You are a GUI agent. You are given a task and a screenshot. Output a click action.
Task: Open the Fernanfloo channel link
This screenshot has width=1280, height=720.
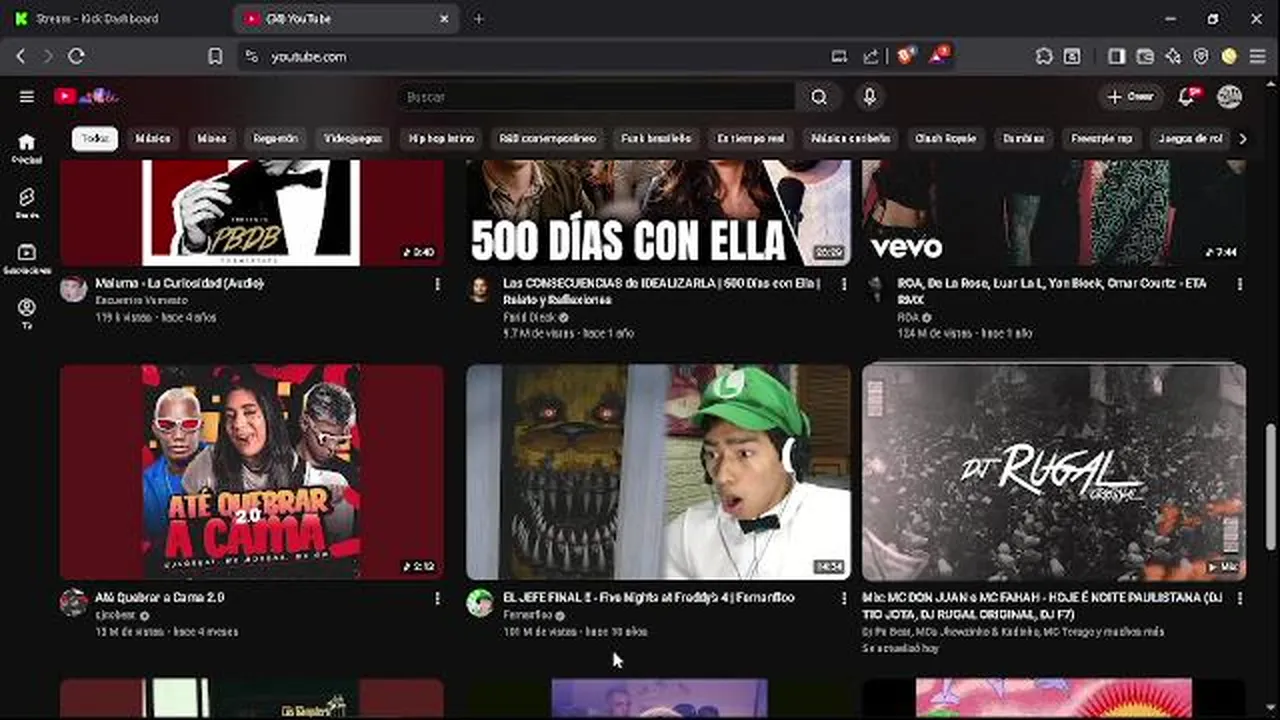(x=528, y=615)
